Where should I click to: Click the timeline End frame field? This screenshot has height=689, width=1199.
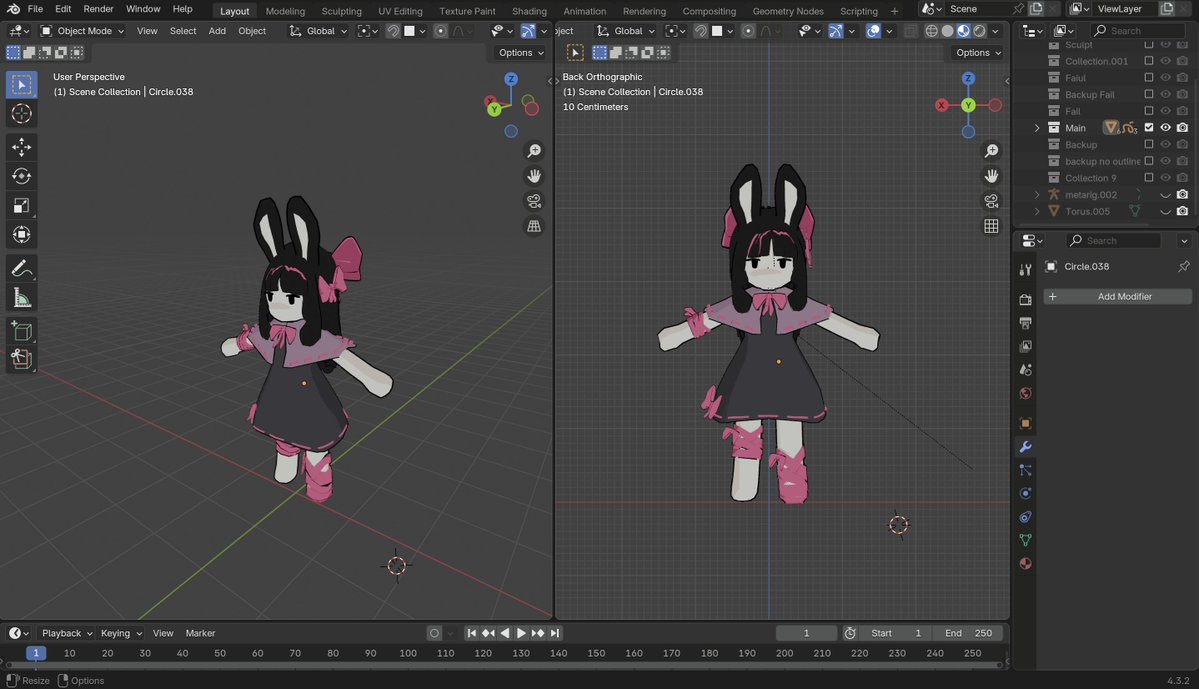[x=969, y=633]
